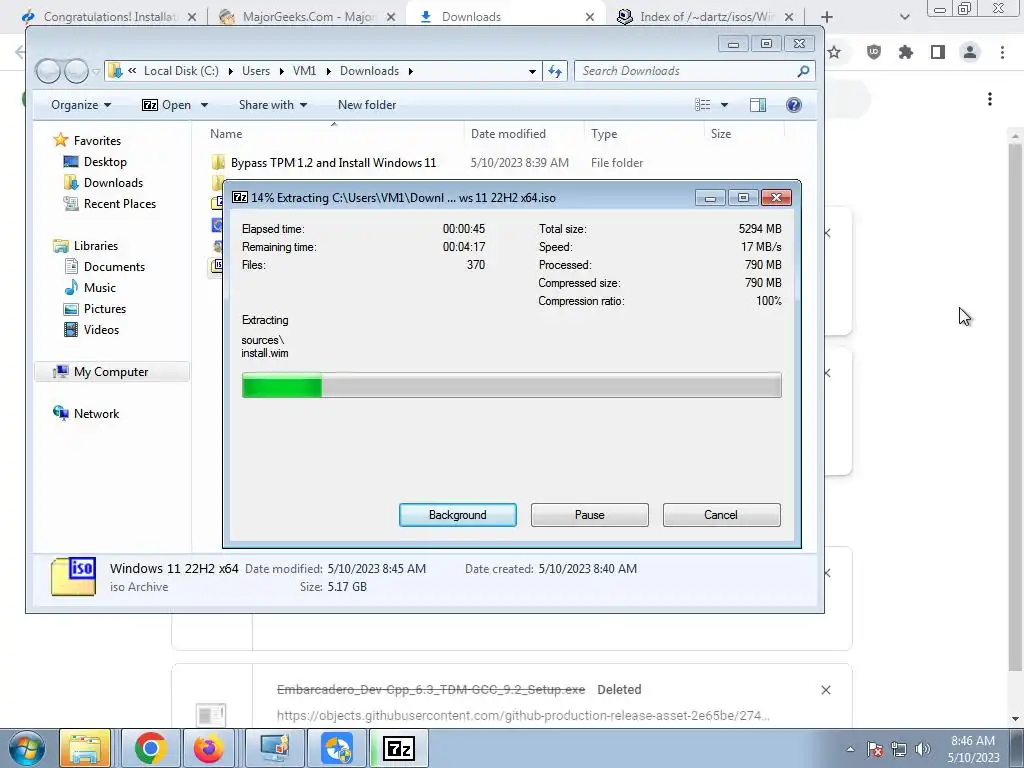Toggle the preview pane icon
The width and height of the screenshot is (1024, 768).
click(758, 105)
